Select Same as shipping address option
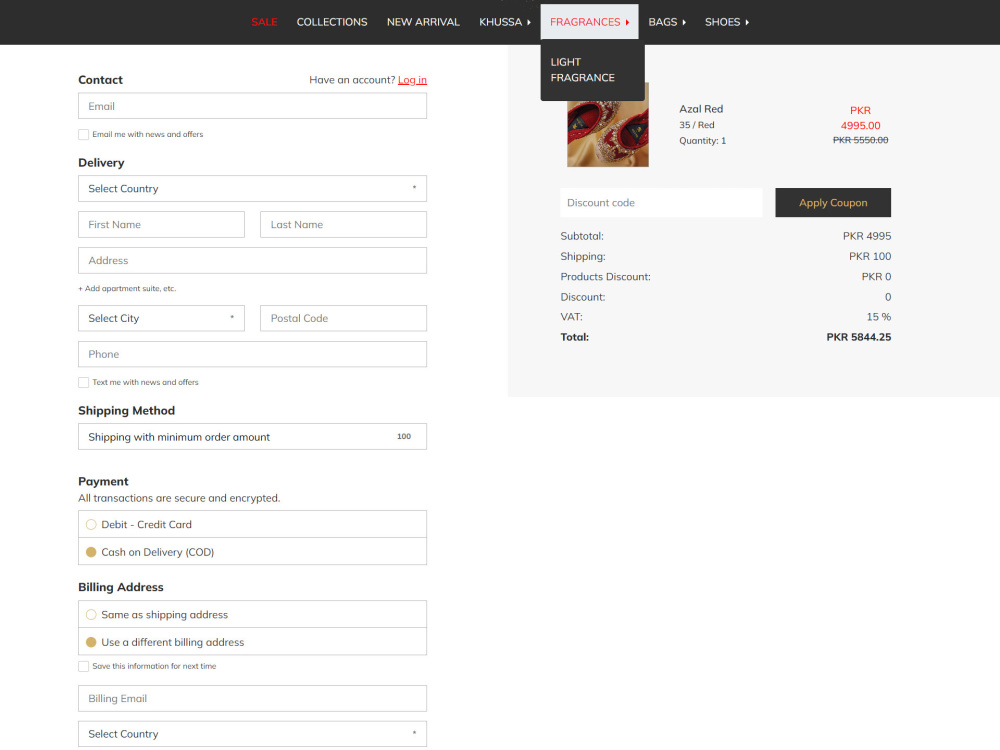Viewport: 1000px width, 750px height. point(91,615)
